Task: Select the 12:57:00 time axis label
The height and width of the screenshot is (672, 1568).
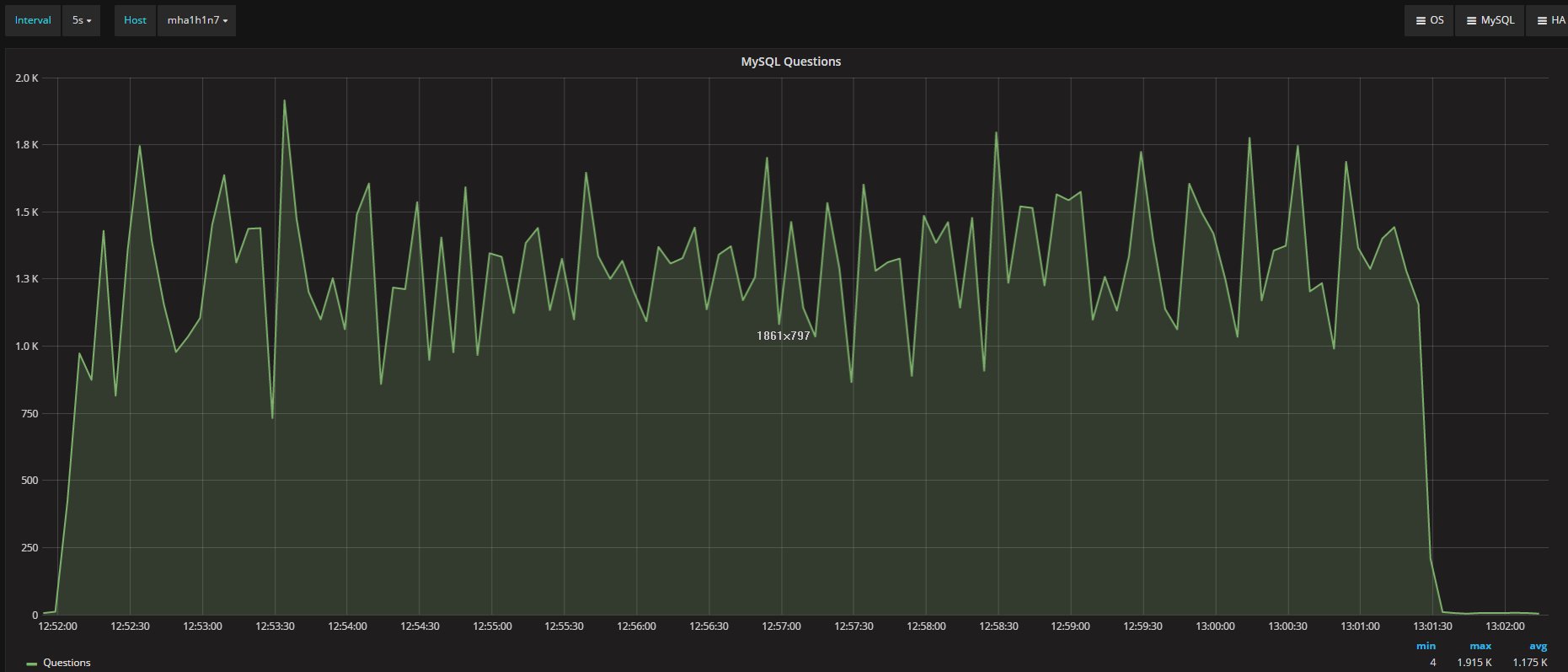Action: click(781, 626)
